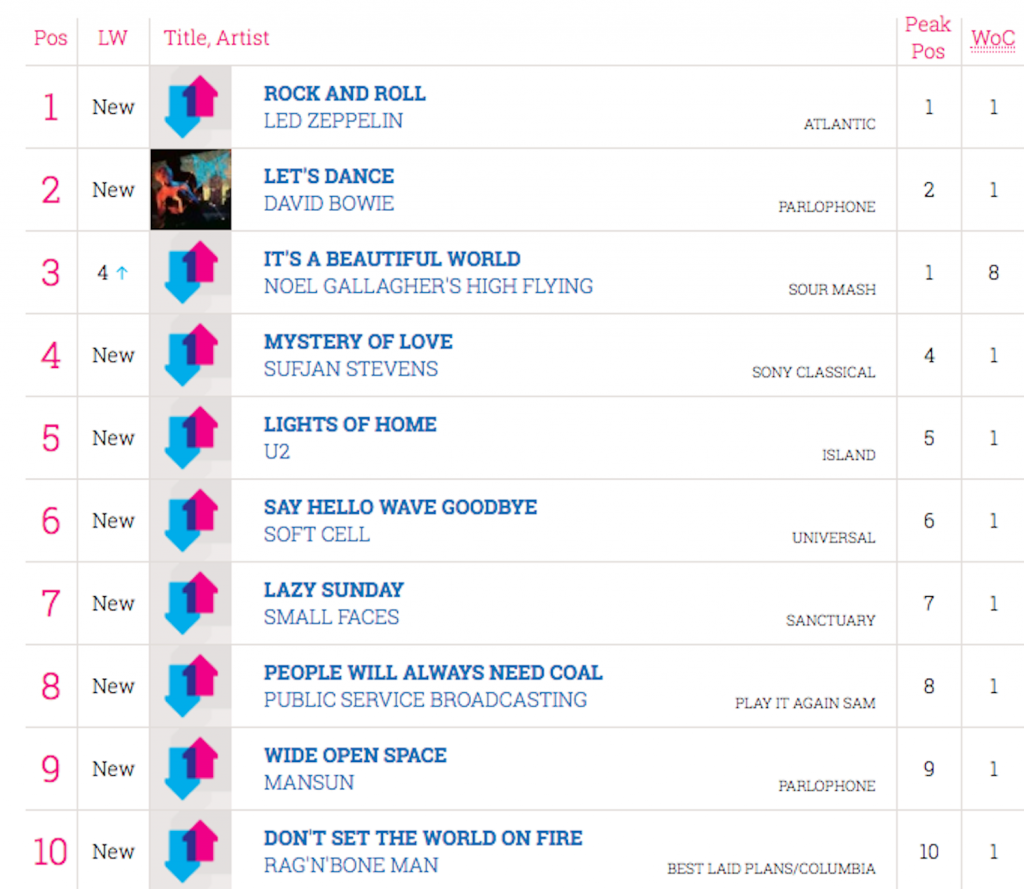Select the Soft Cell artist link

point(316,535)
